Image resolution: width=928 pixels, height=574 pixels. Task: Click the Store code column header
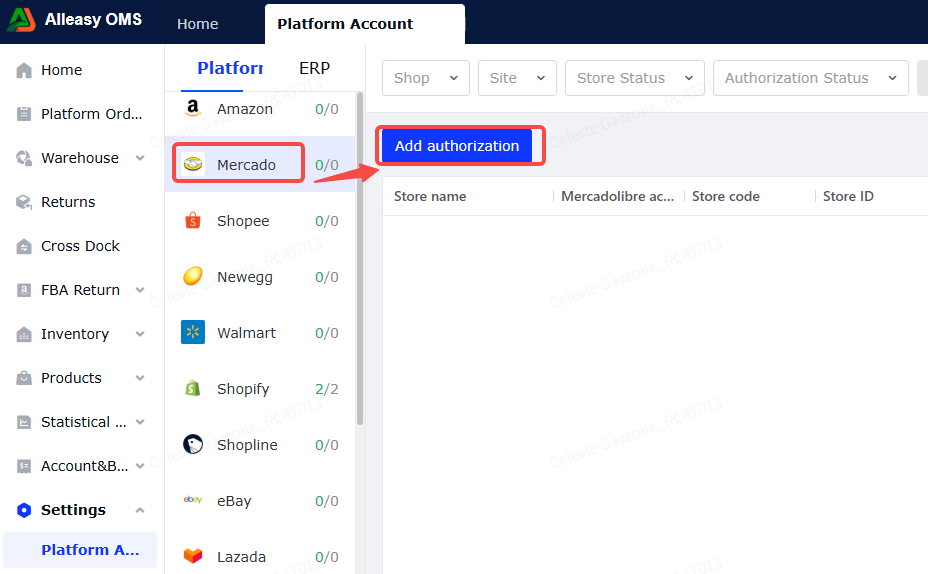(x=726, y=196)
